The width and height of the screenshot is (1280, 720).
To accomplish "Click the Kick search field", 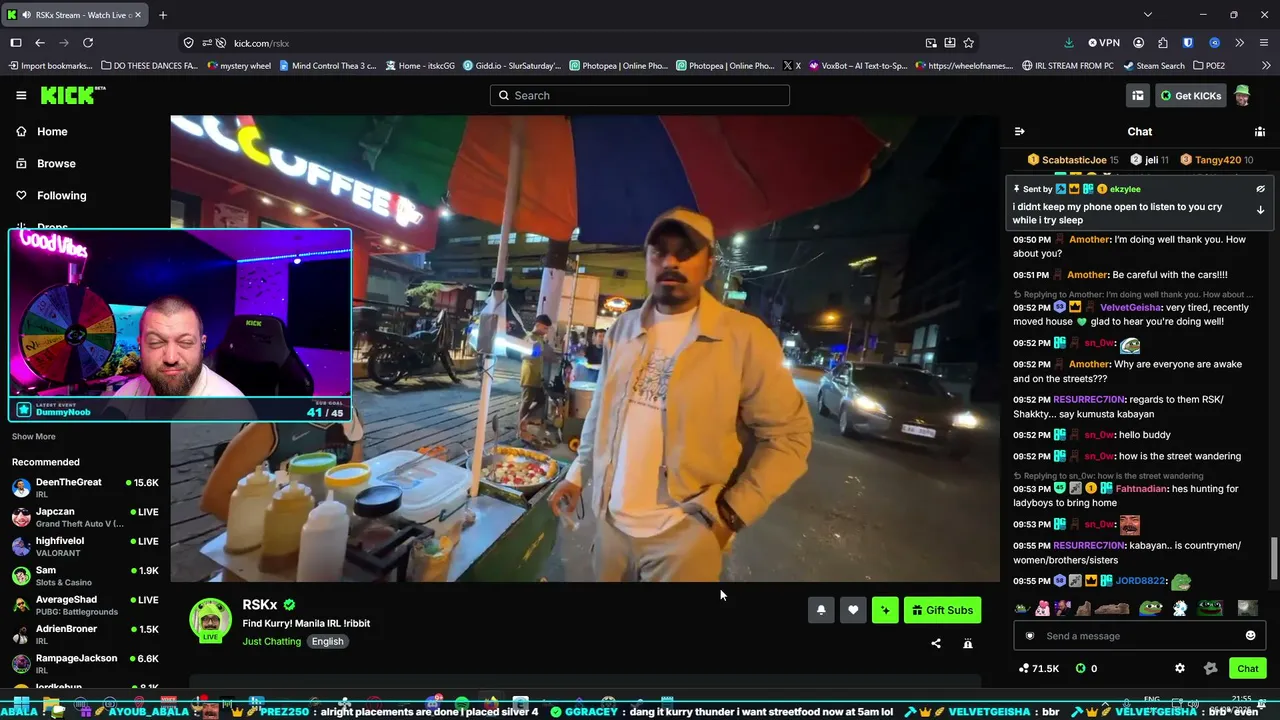I will click(x=640, y=95).
